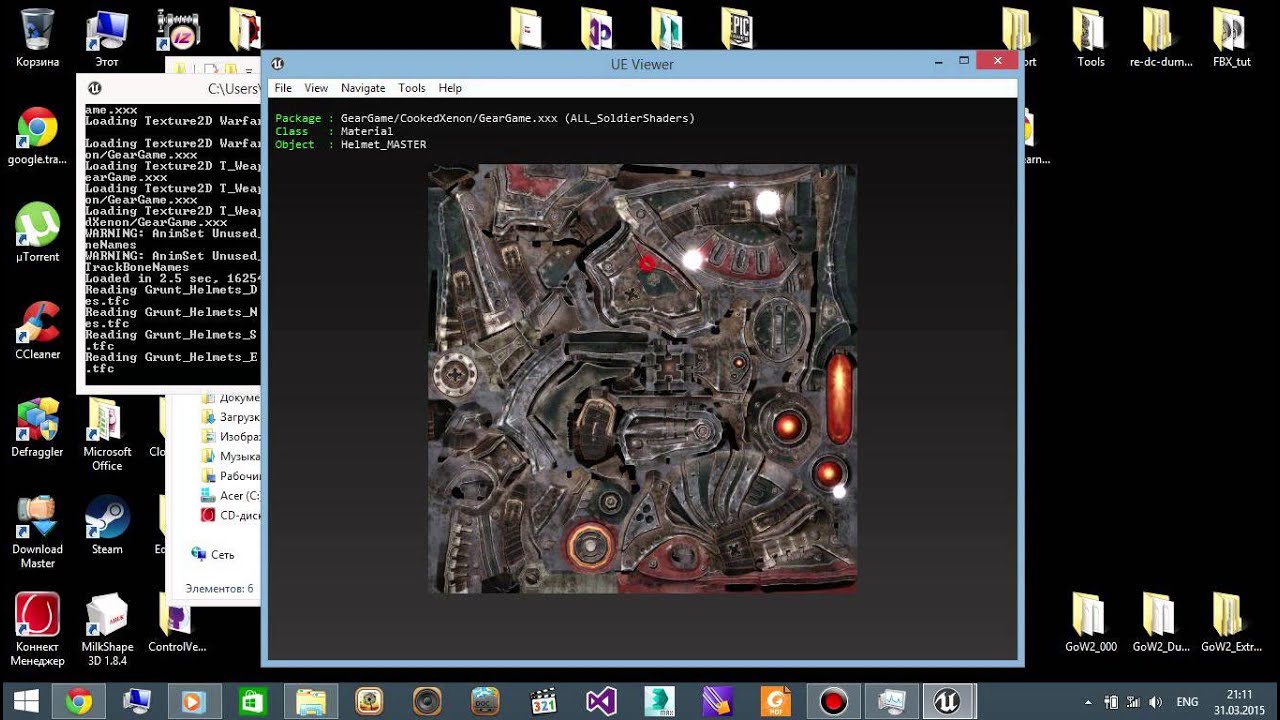The width and height of the screenshot is (1280, 720).
Task: Select the Download Master desktop icon
Action: pos(37,532)
